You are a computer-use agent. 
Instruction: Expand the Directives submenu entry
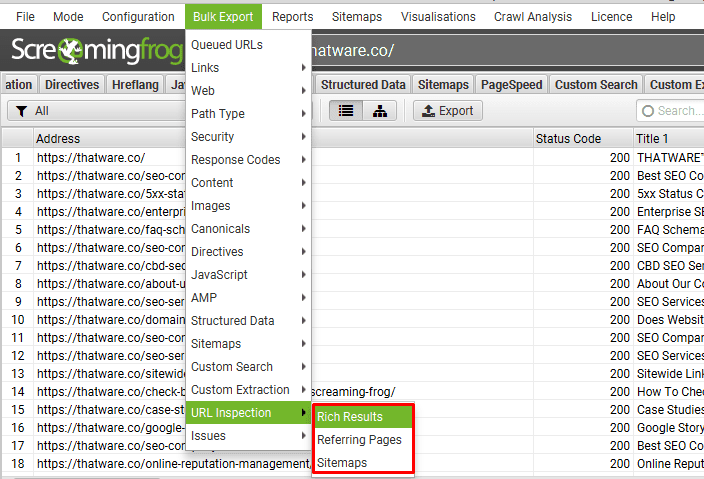248,251
